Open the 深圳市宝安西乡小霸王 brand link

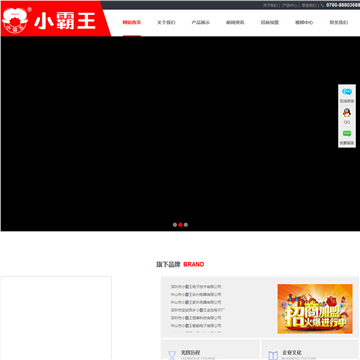pos(198,310)
